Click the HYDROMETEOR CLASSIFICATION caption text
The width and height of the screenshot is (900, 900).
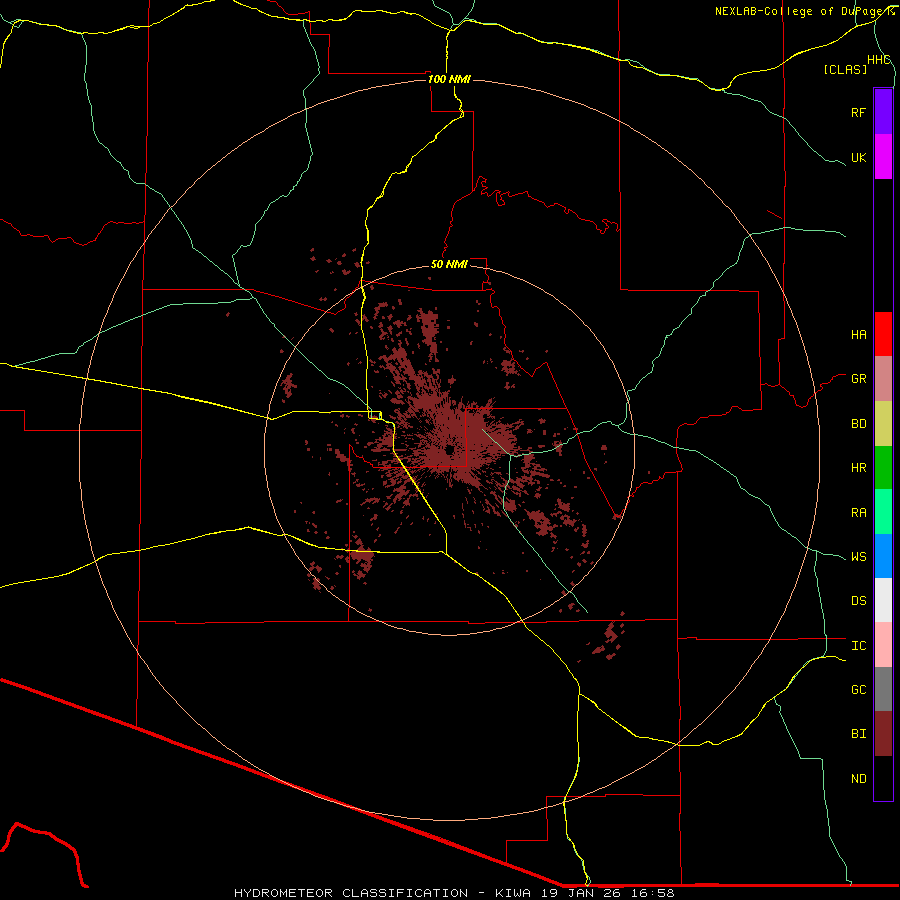point(351,893)
